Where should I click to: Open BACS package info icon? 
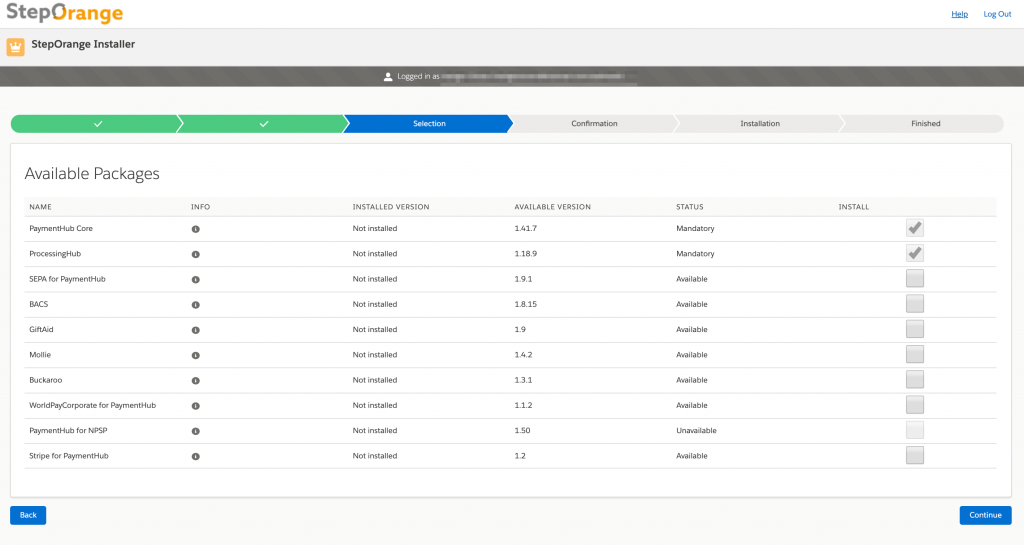[x=195, y=305]
